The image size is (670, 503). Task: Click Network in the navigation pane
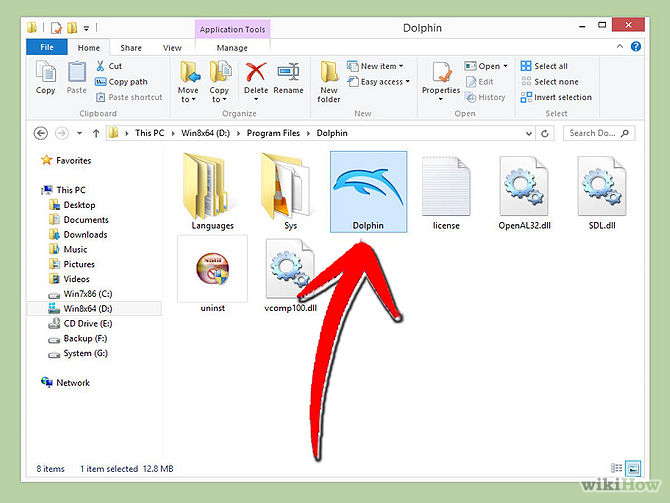point(66,383)
